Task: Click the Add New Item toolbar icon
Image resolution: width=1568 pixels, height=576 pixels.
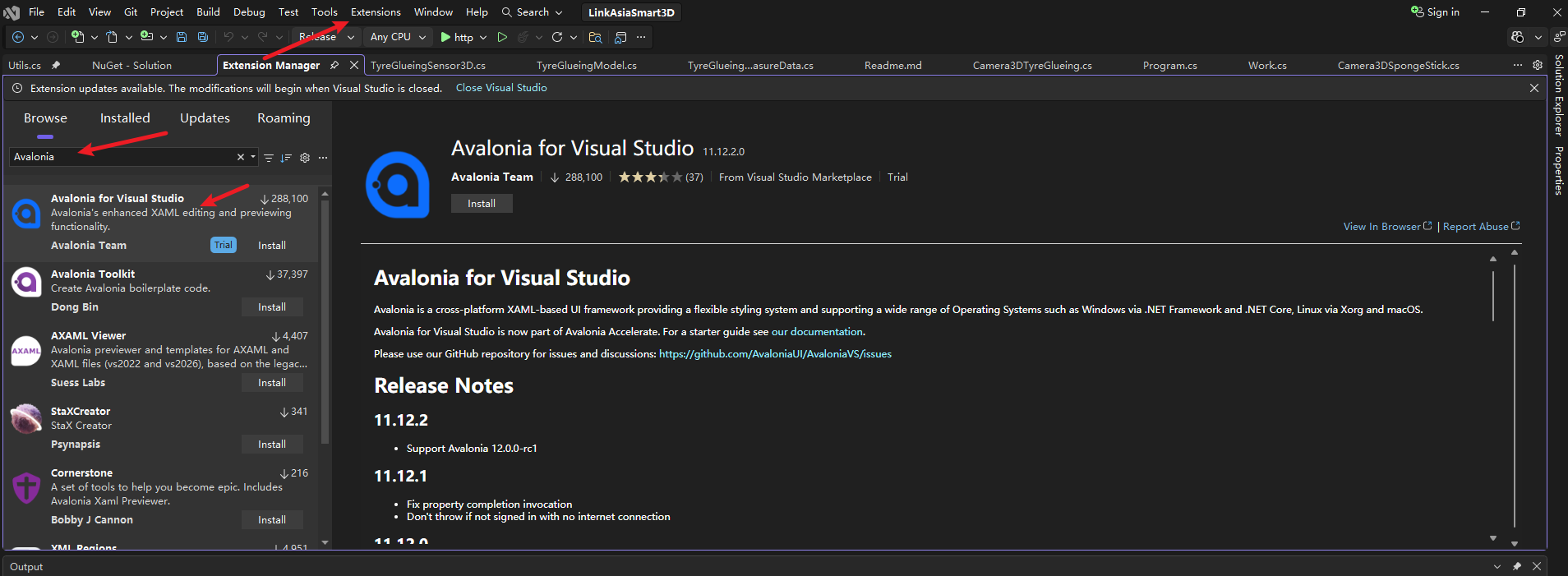Action: click(x=146, y=37)
